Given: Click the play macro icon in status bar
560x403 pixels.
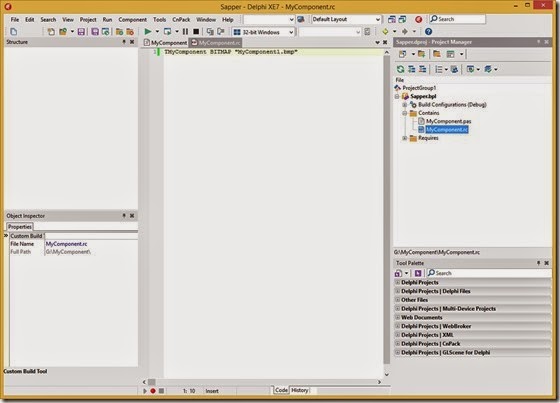Looking at the screenshot, I should coord(145,391).
